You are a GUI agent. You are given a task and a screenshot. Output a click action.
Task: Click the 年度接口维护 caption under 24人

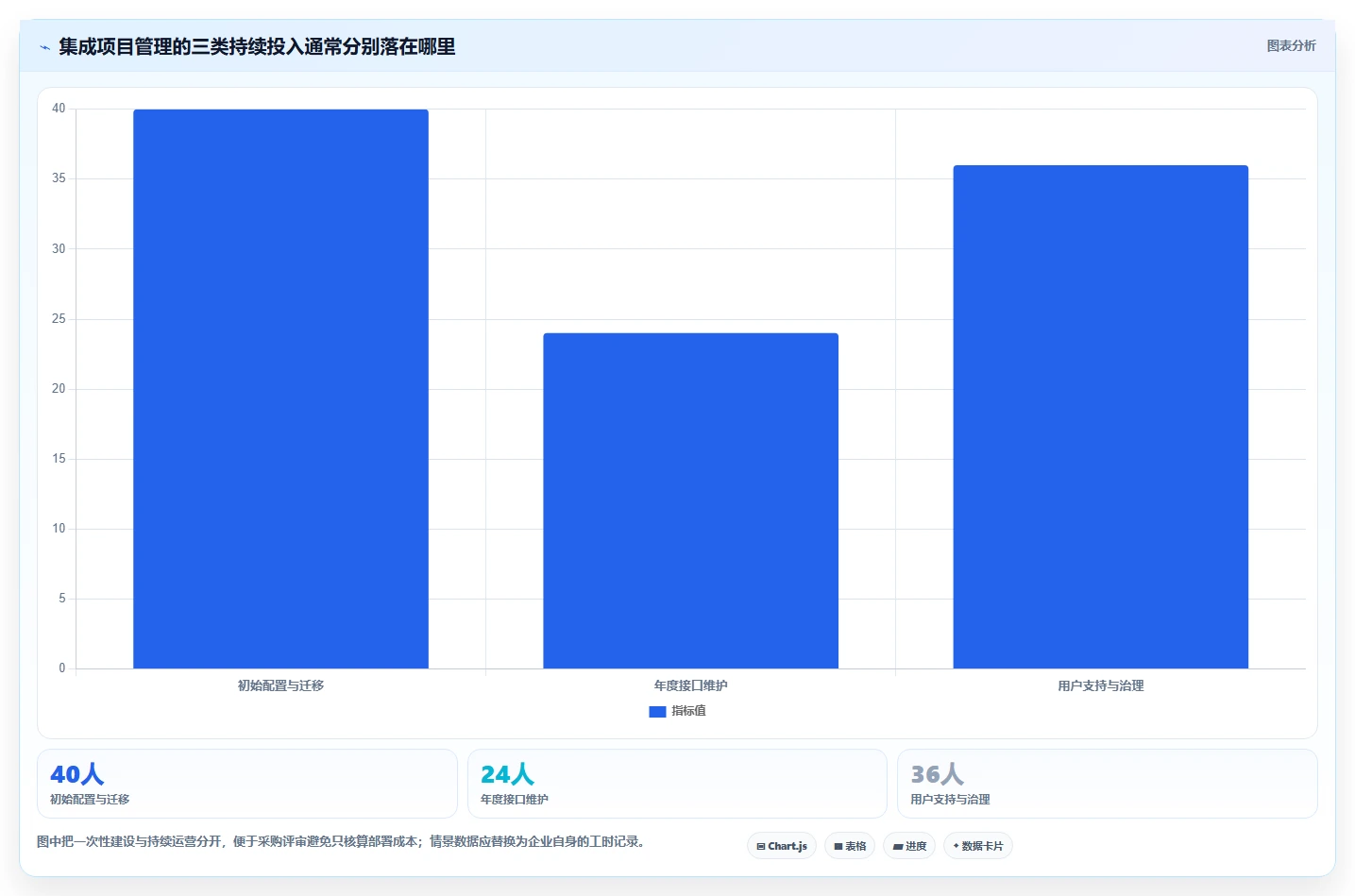point(515,799)
